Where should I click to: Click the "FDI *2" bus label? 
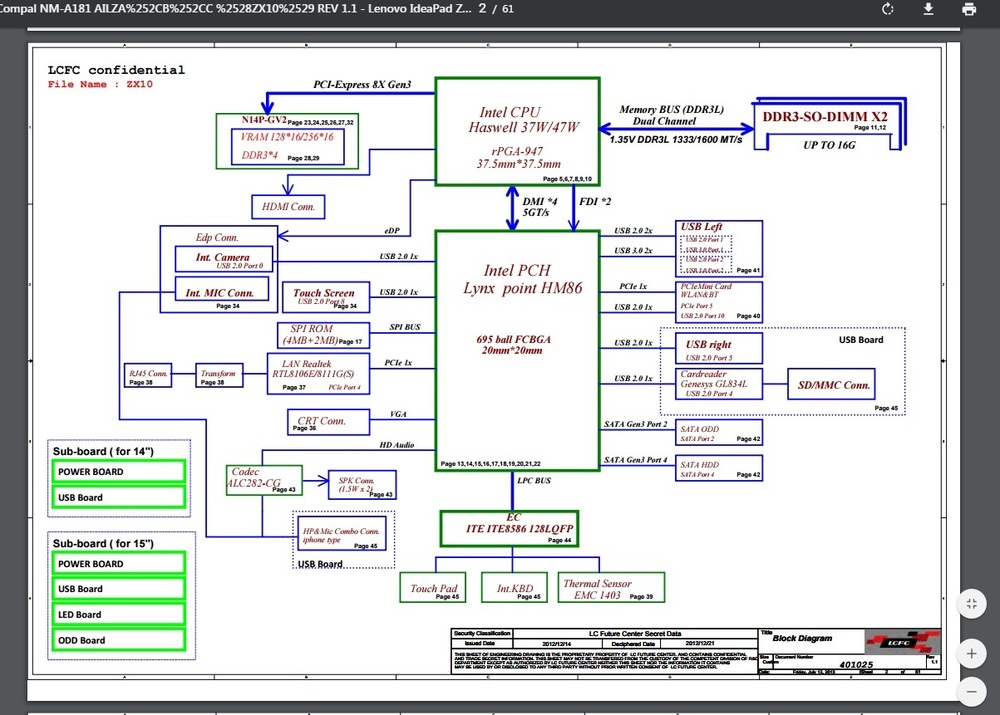point(595,202)
